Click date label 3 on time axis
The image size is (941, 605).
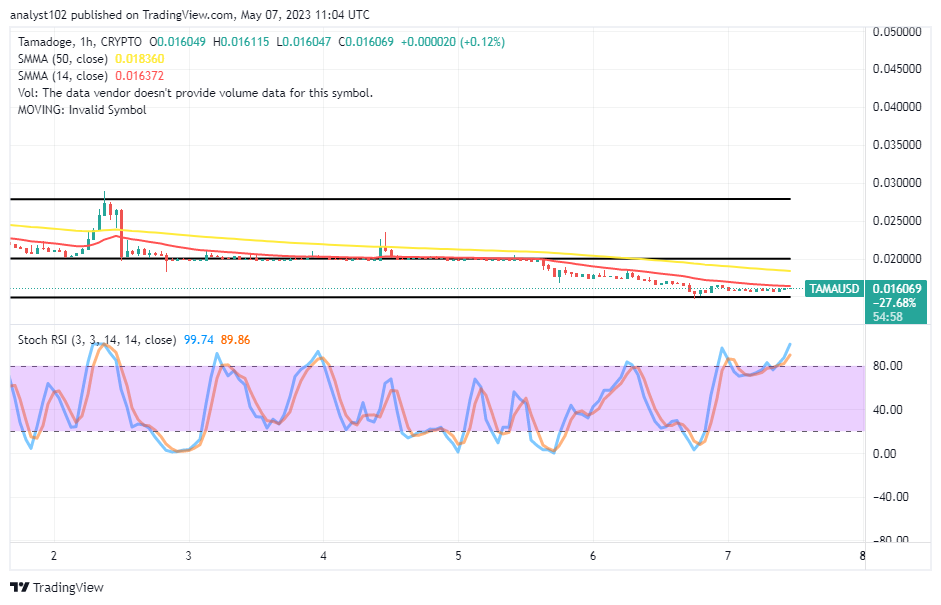(188, 556)
